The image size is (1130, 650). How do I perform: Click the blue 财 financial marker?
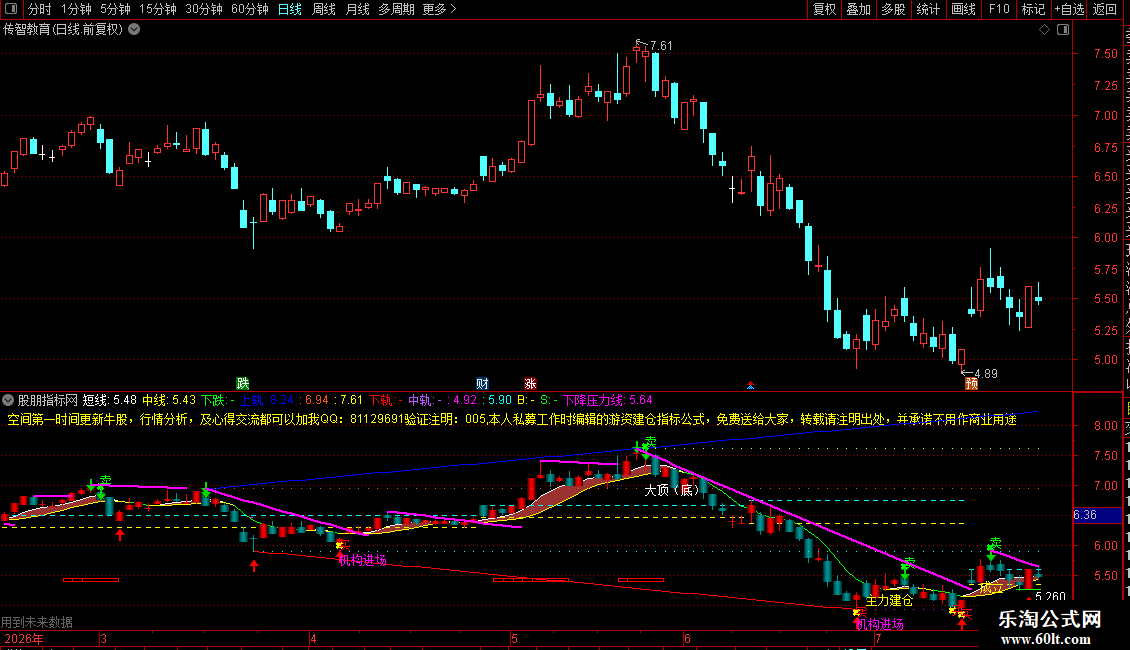(x=482, y=383)
